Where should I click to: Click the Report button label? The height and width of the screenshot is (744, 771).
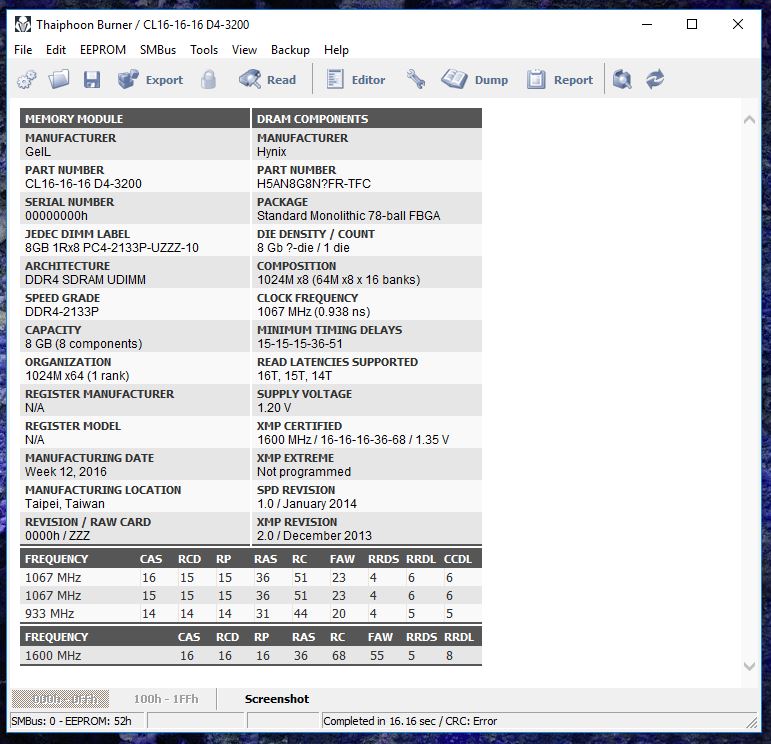(573, 80)
